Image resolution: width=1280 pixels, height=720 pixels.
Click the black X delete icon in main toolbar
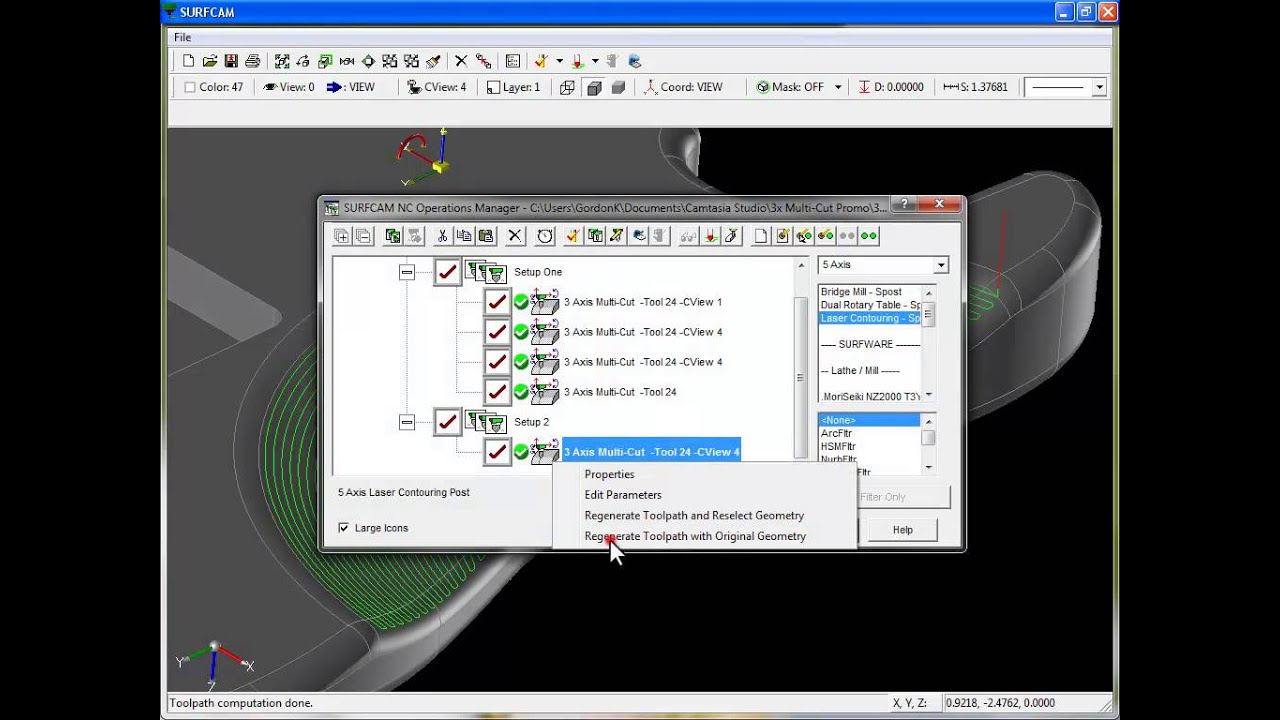(x=461, y=61)
